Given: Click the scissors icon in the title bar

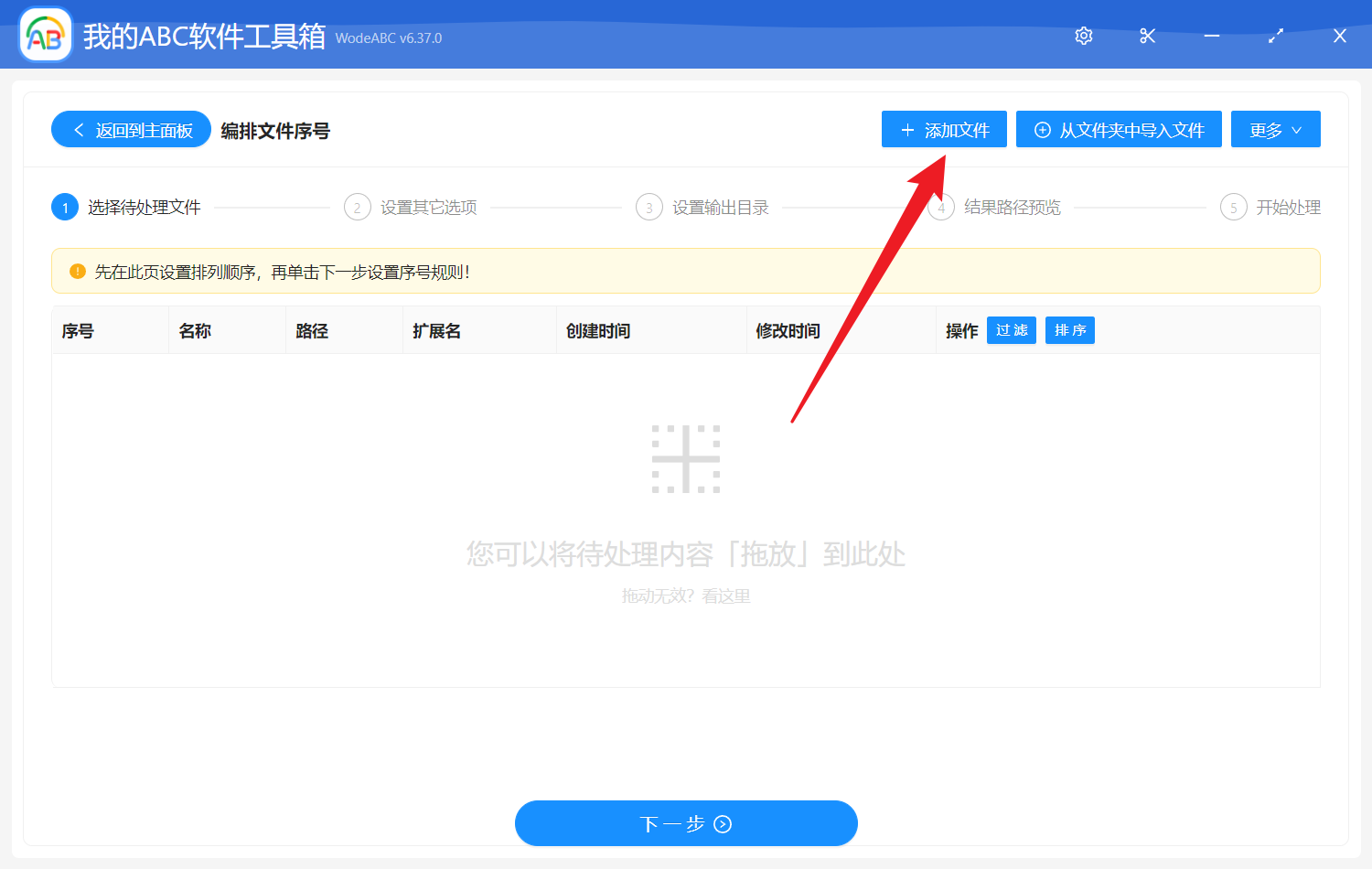Looking at the screenshot, I should (x=1147, y=35).
